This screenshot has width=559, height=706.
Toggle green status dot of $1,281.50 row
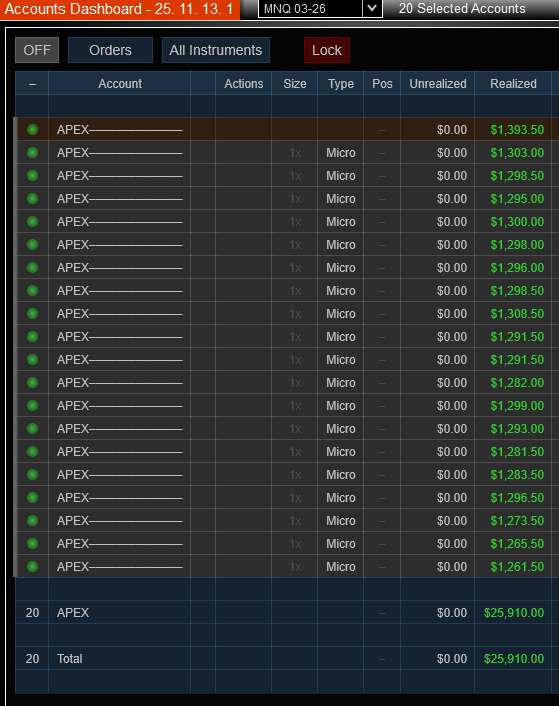32,452
